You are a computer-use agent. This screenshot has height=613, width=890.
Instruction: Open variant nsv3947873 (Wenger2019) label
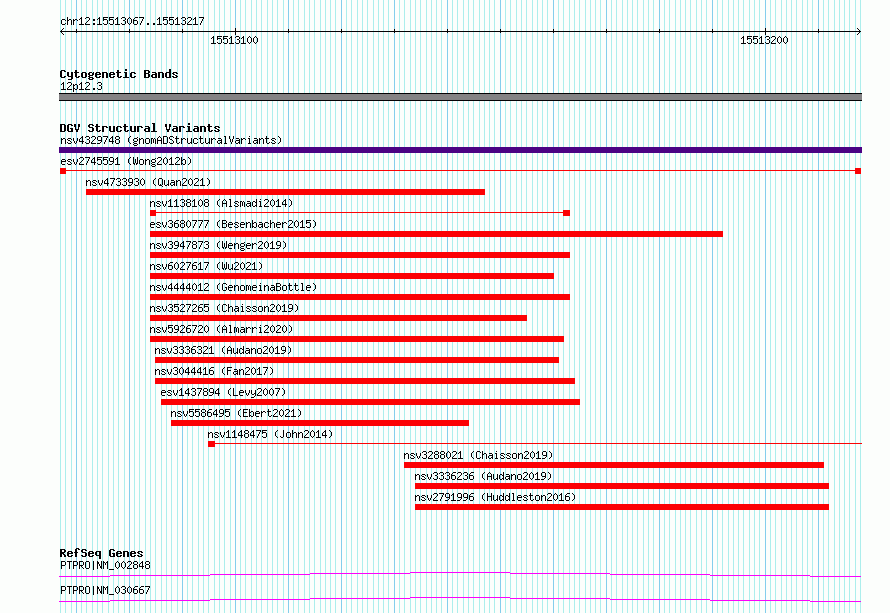point(219,245)
